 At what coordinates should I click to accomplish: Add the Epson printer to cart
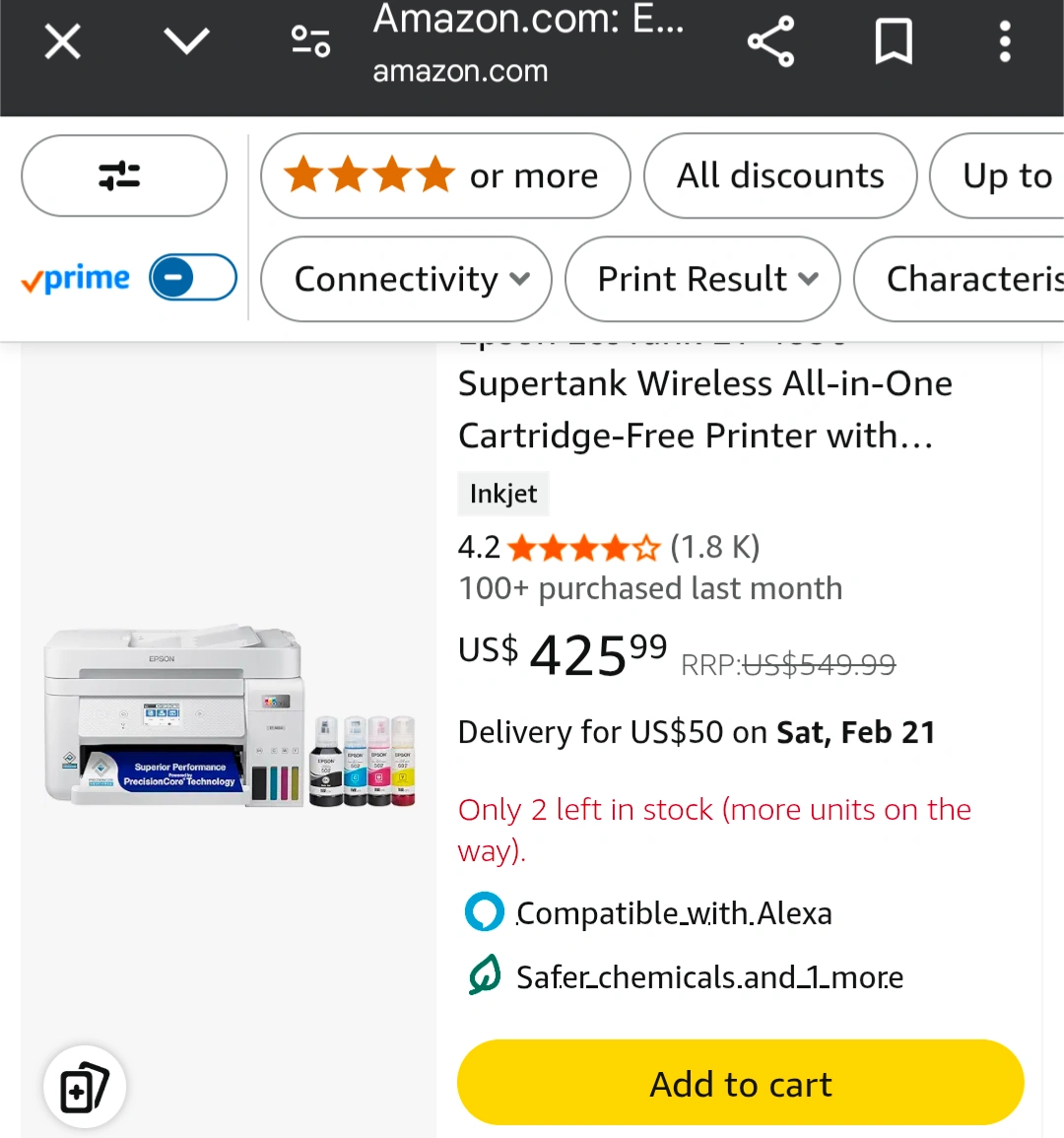coord(740,1083)
